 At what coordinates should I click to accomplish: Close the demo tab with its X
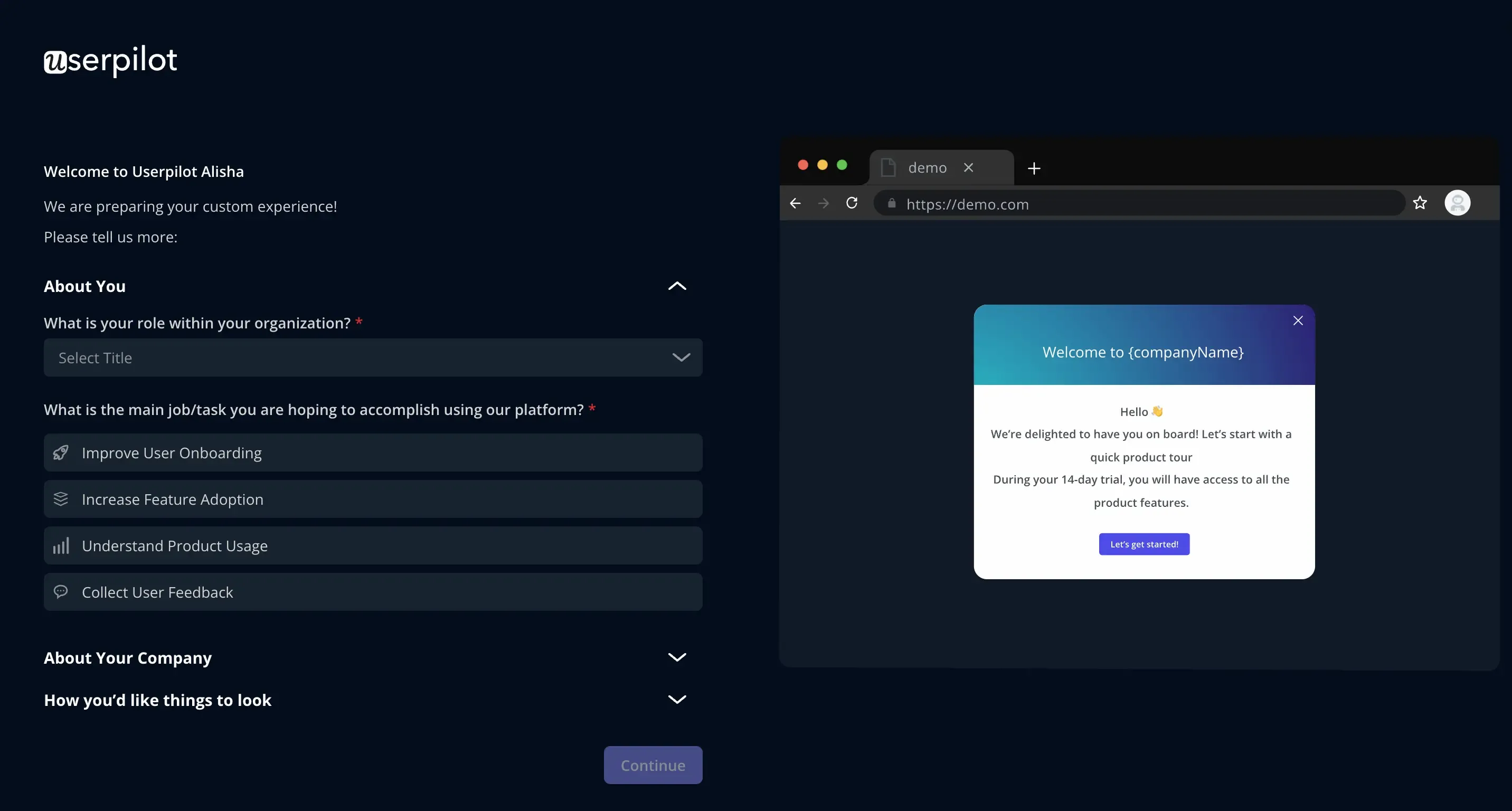[x=968, y=168]
